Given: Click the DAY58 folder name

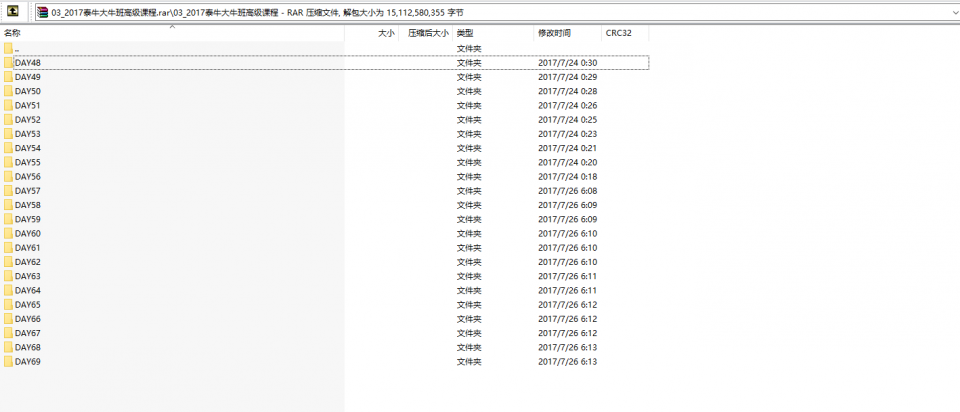Looking at the screenshot, I should pyautogui.click(x=28, y=205).
